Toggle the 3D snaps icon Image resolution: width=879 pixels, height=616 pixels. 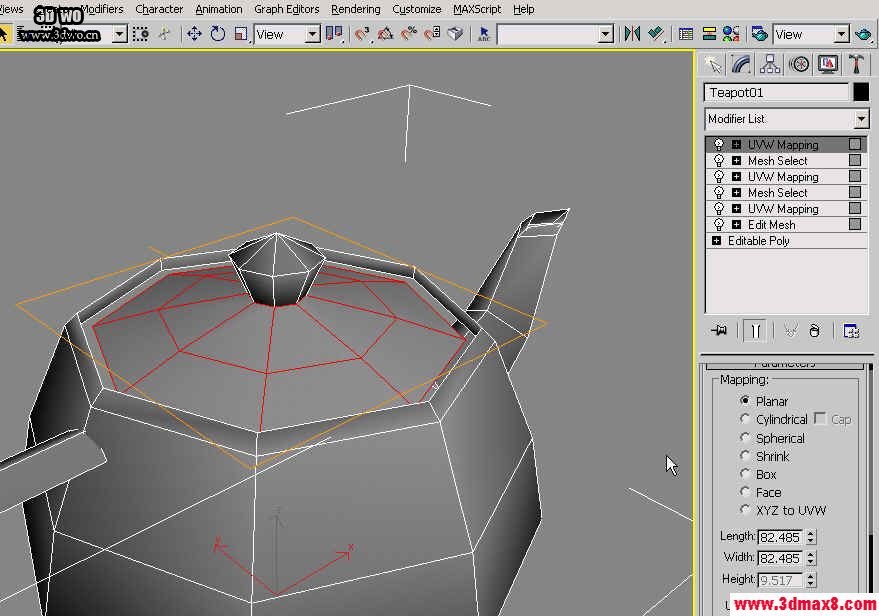click(x=362, y=34)
